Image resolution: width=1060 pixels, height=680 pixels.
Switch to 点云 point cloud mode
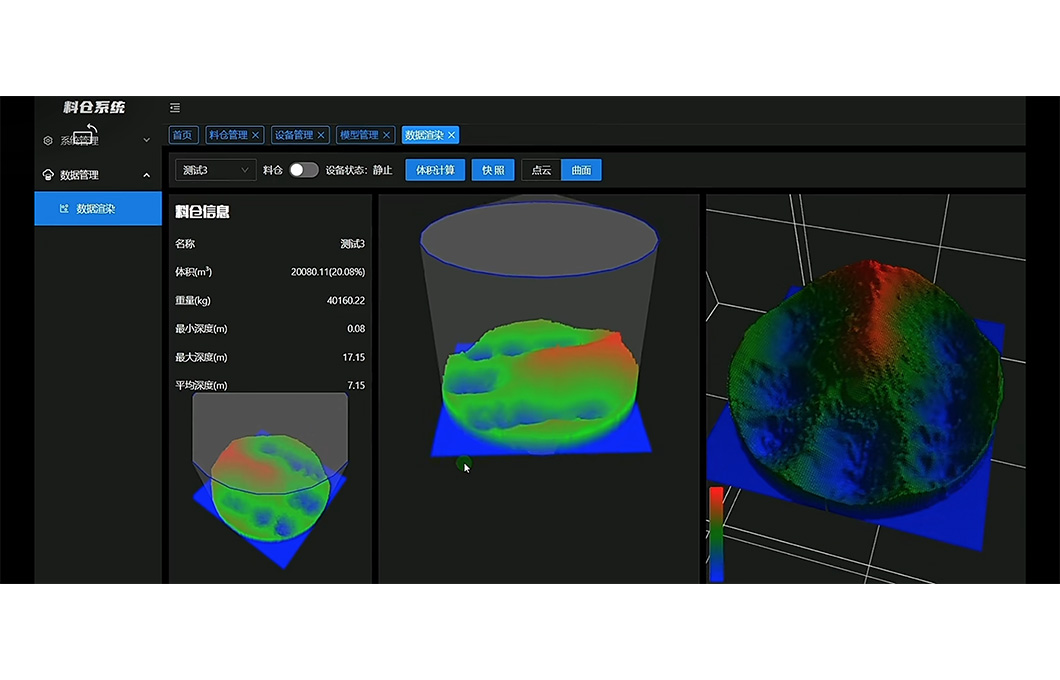(x=541, y=170)
